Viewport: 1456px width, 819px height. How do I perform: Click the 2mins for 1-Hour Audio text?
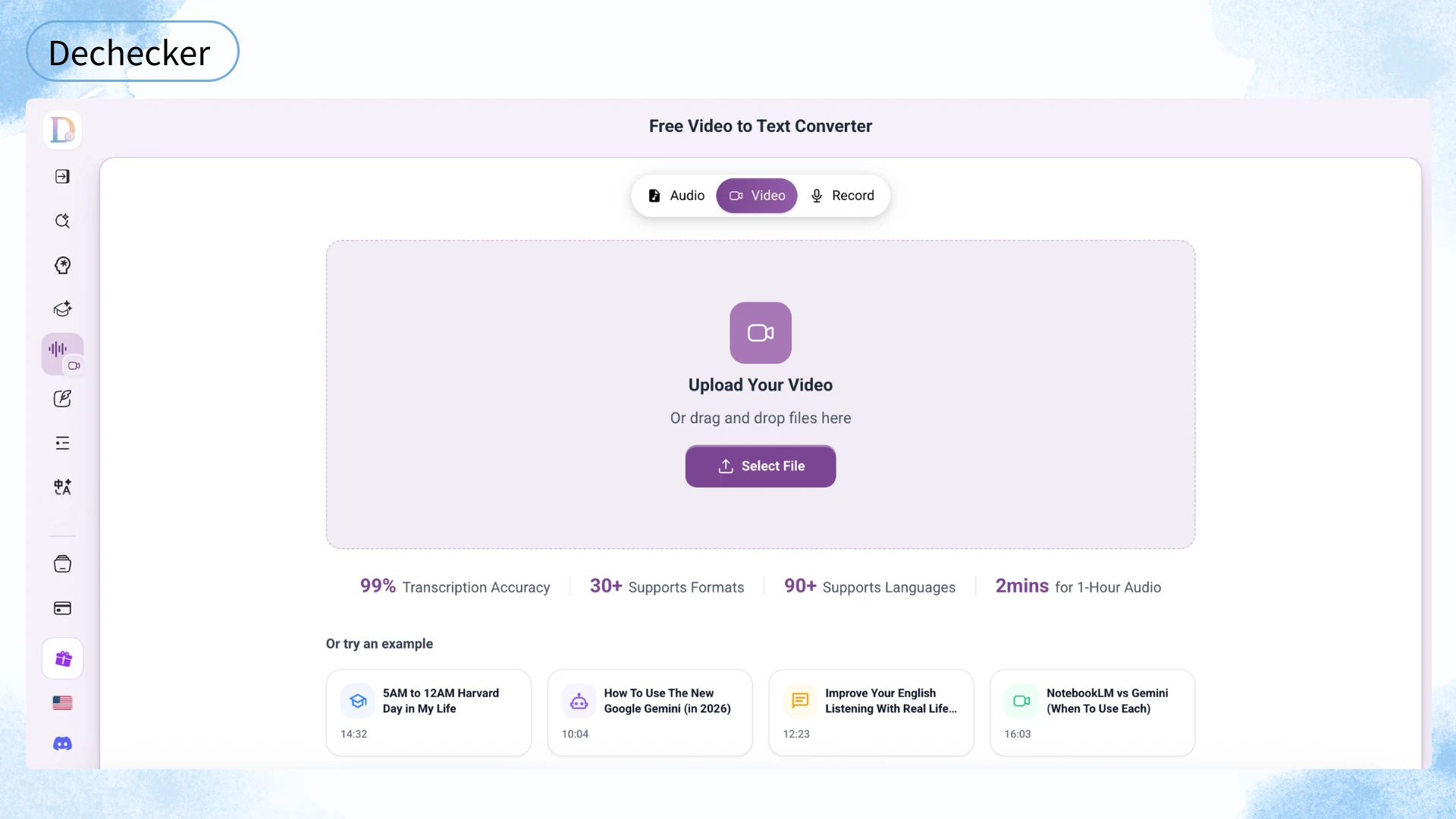pos(1078,586)
